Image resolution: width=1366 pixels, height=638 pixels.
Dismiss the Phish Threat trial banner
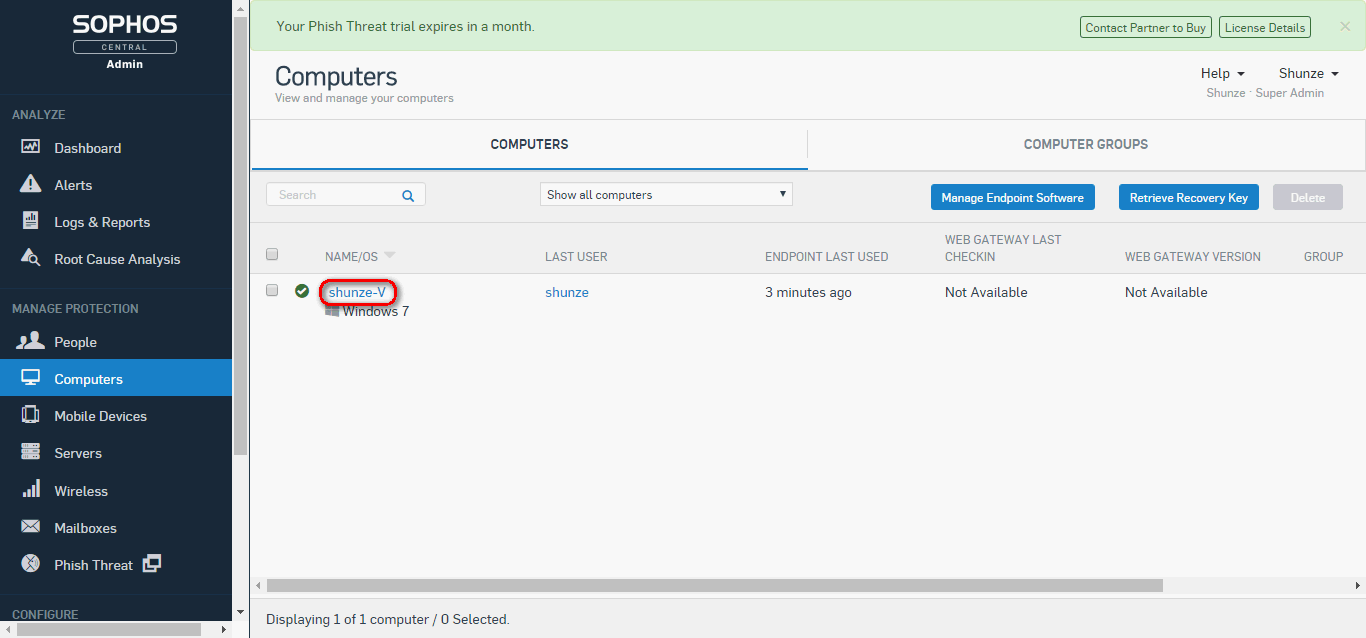1345,27
